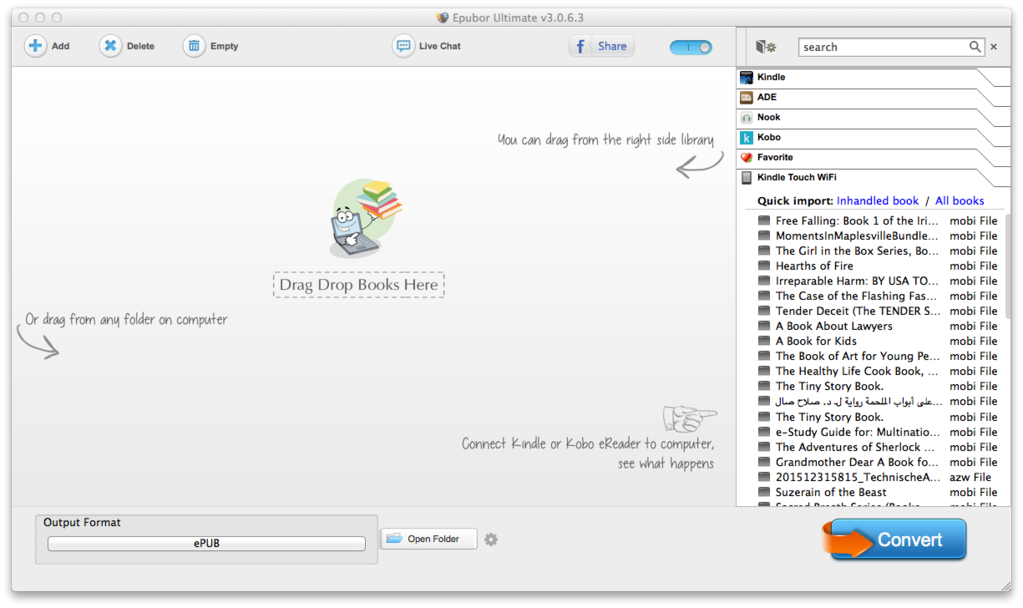The height and width of the screenshot is (608, 1023).
Task: Click the book list vertical scrollbar
Action: pos(1007,266)
